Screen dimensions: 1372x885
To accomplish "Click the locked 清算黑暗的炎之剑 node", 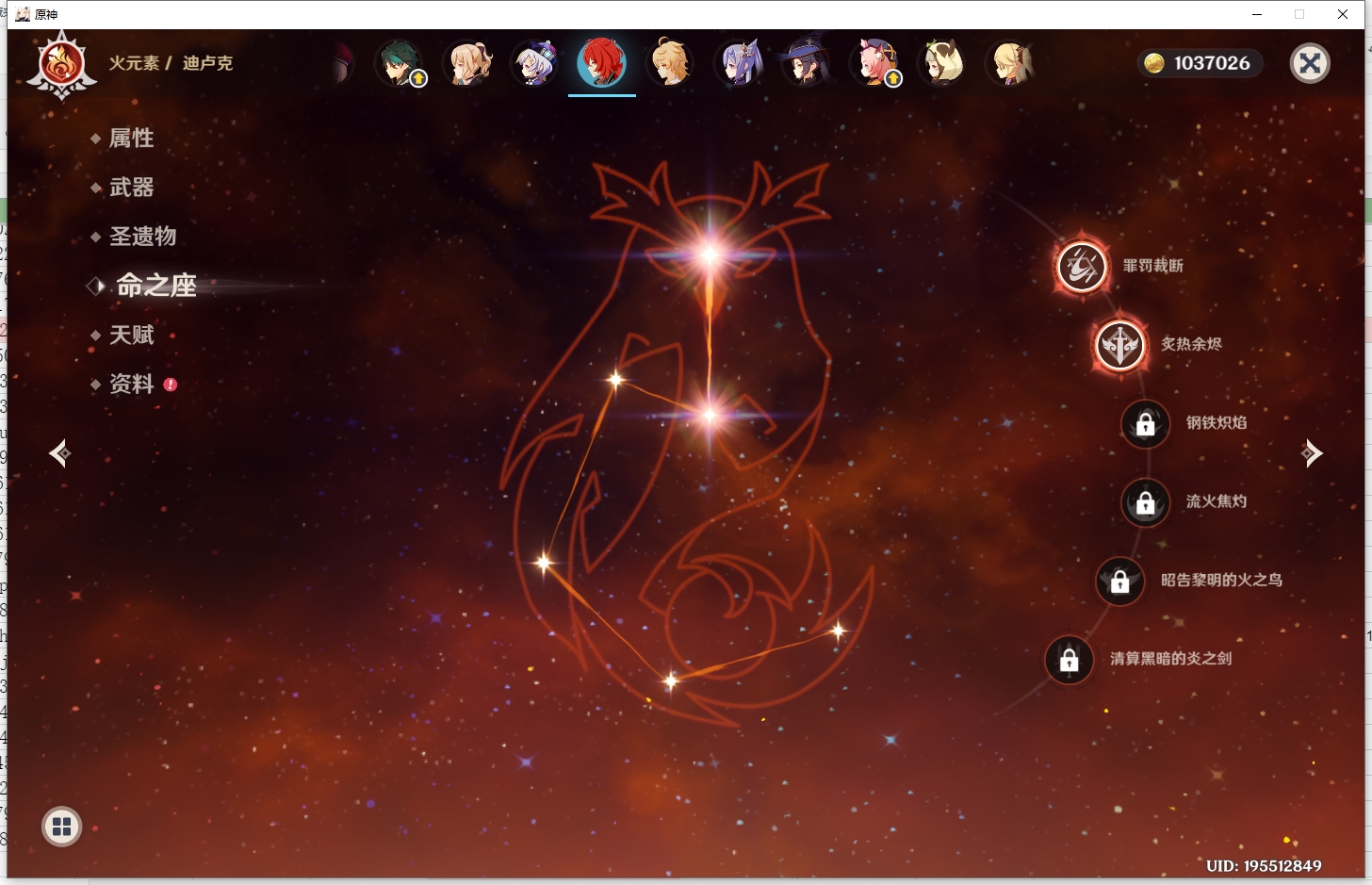I will click(1069, 660).
